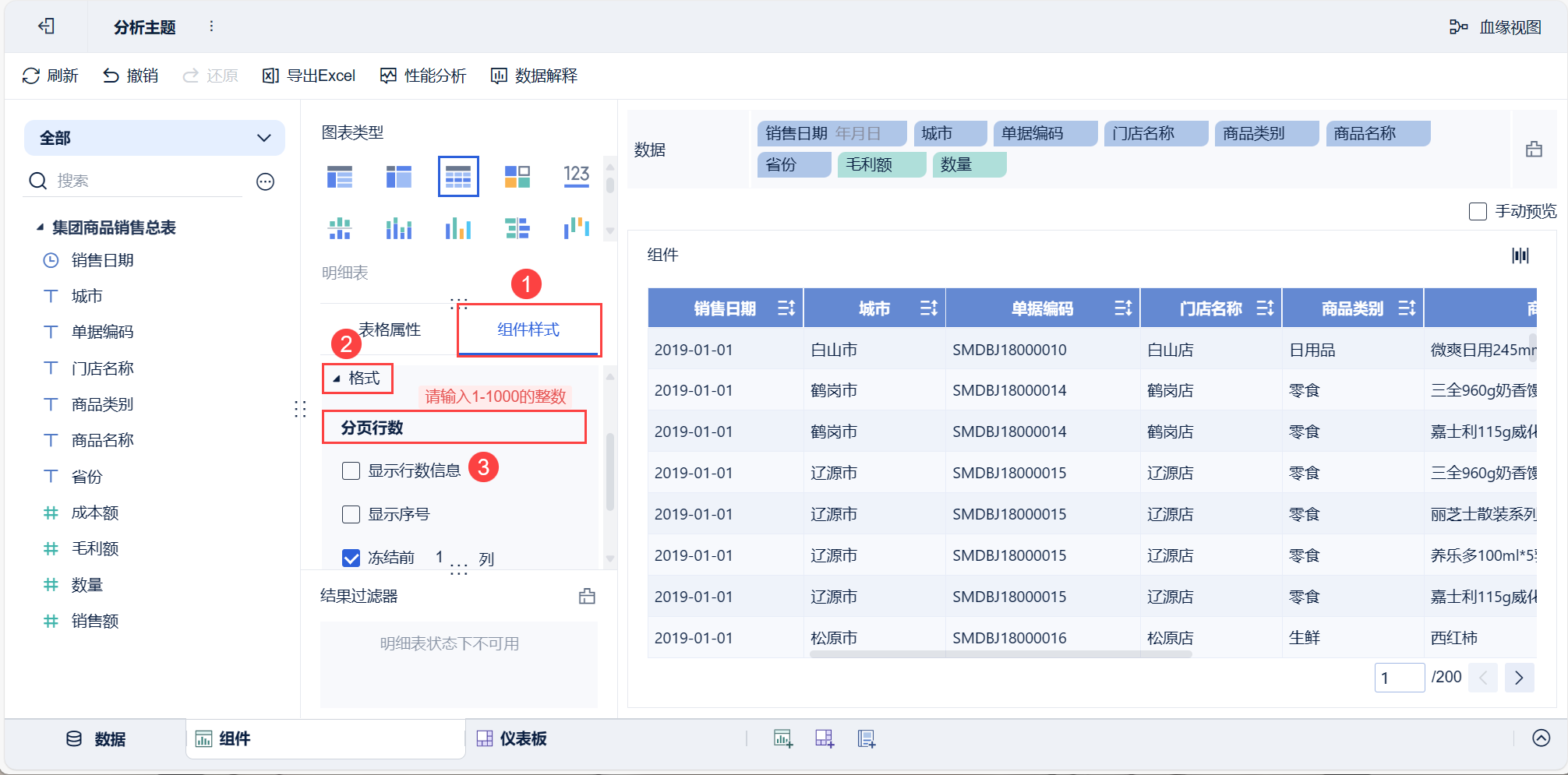Click the 数量 pill in the data bar

click(x=969, y=164)
